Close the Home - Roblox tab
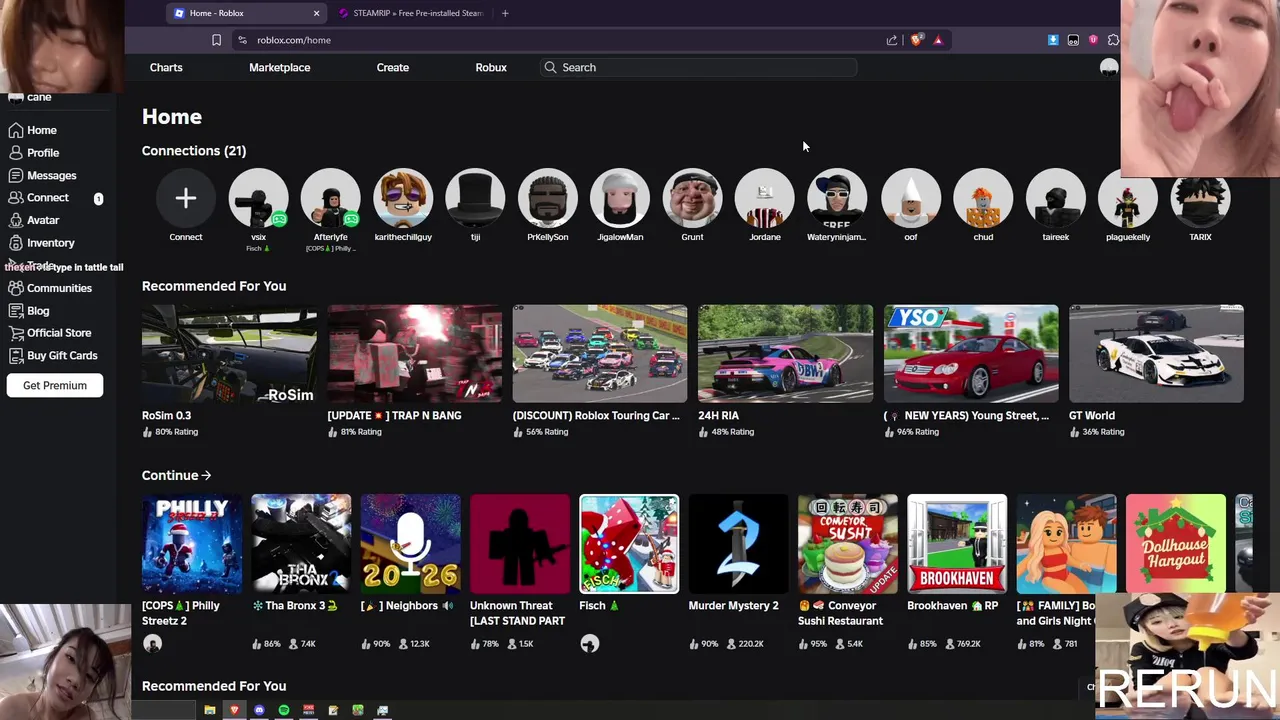This screenshot has width=1280, height=720. click(x=316, y=13)
